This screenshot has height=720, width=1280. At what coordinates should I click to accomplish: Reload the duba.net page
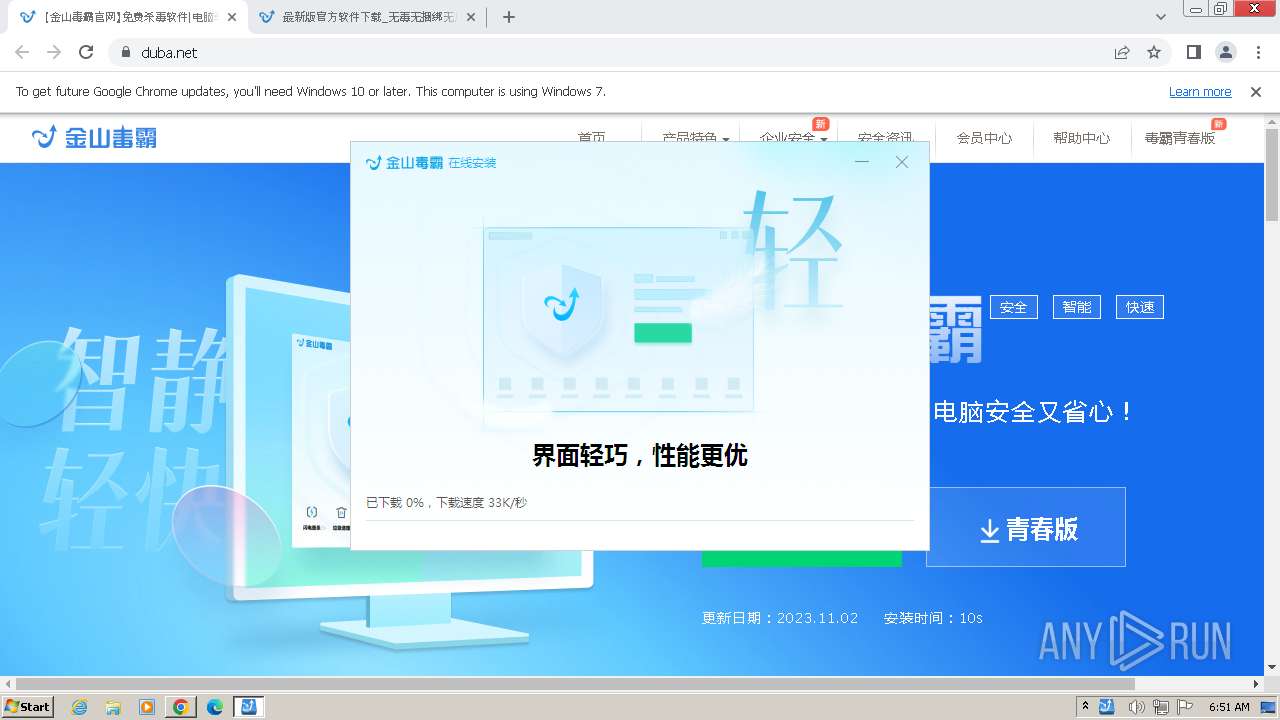coord(86,52)
